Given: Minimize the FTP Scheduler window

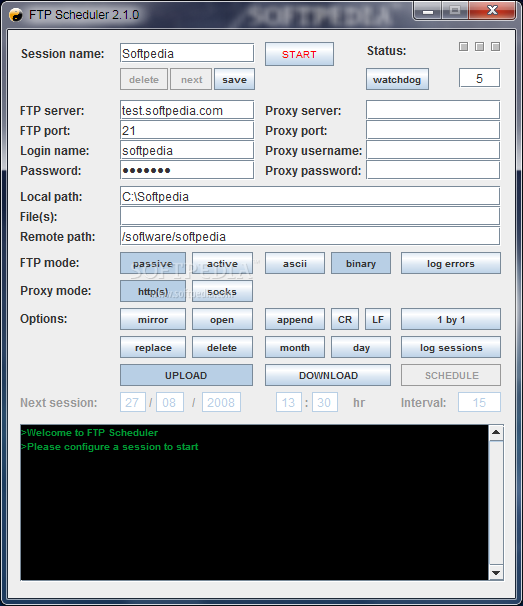Looking at the screenshot, I should click(428, 11).
